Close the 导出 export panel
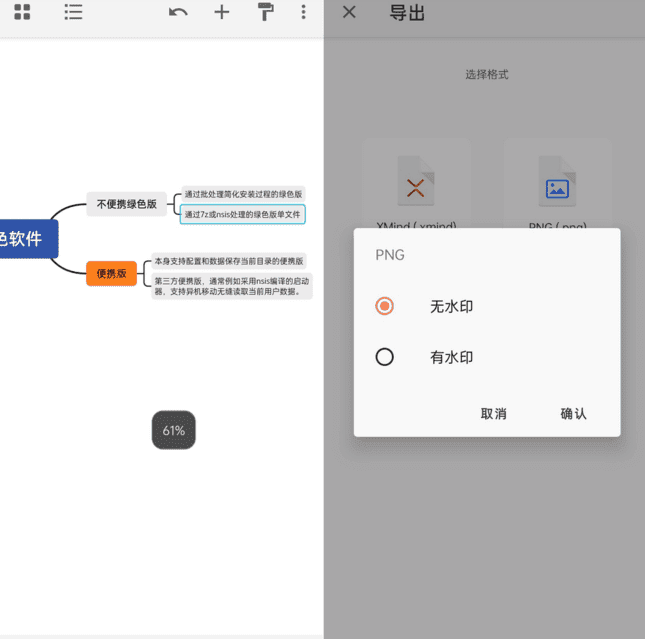Image resolution: width=645 pixels, height=639 pixels. point(349,12)
